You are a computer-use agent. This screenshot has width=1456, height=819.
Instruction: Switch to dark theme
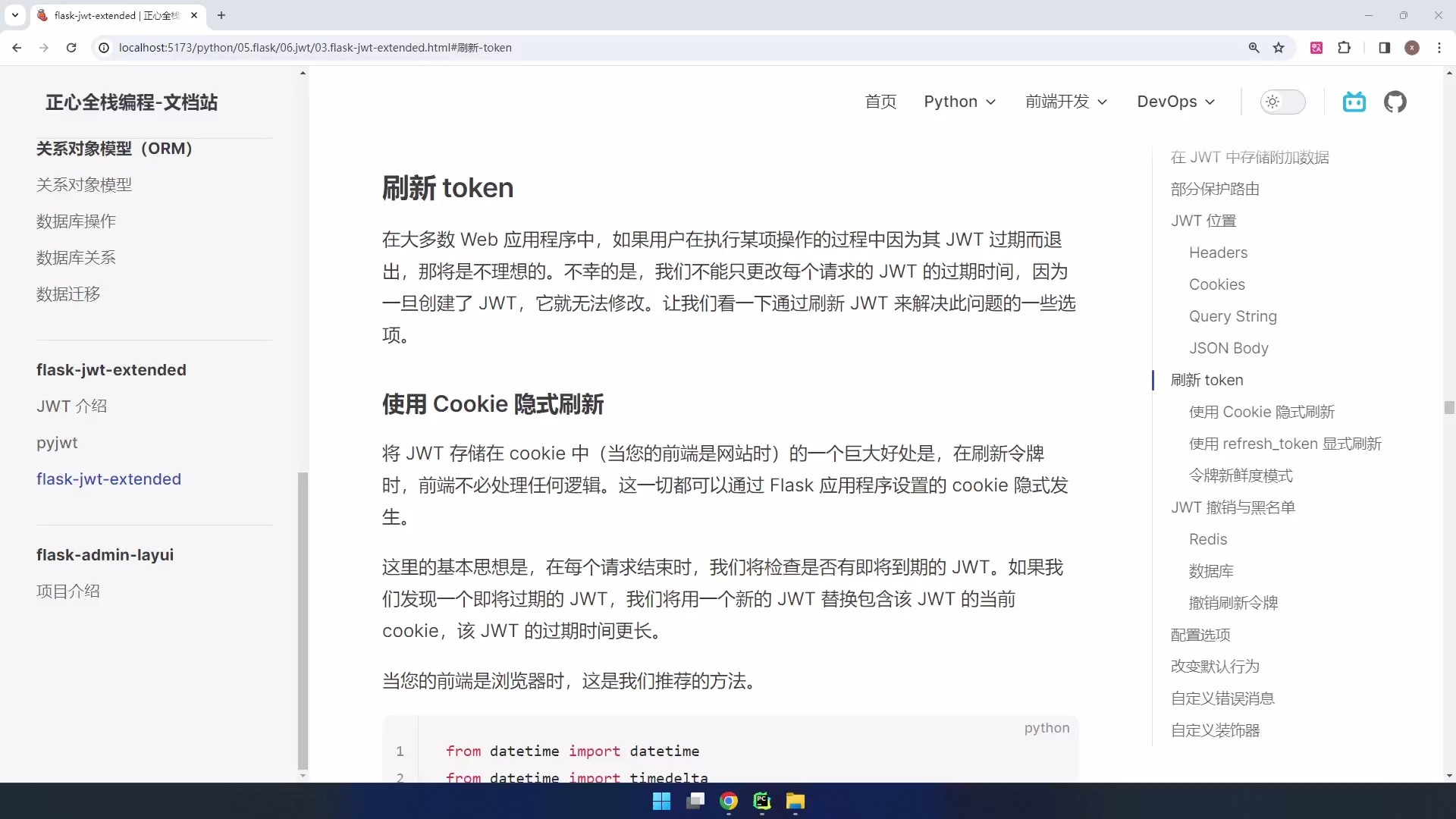coord(1283,102)
